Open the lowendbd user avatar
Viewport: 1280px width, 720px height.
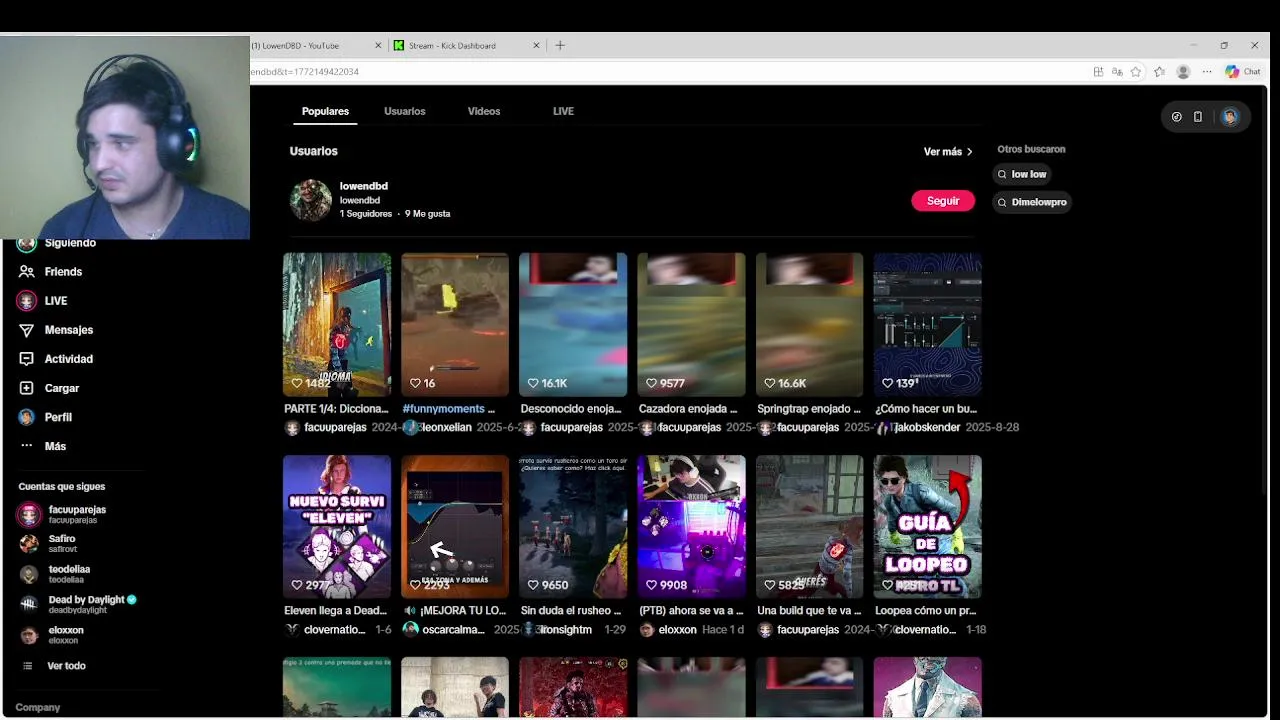[310, 200]
